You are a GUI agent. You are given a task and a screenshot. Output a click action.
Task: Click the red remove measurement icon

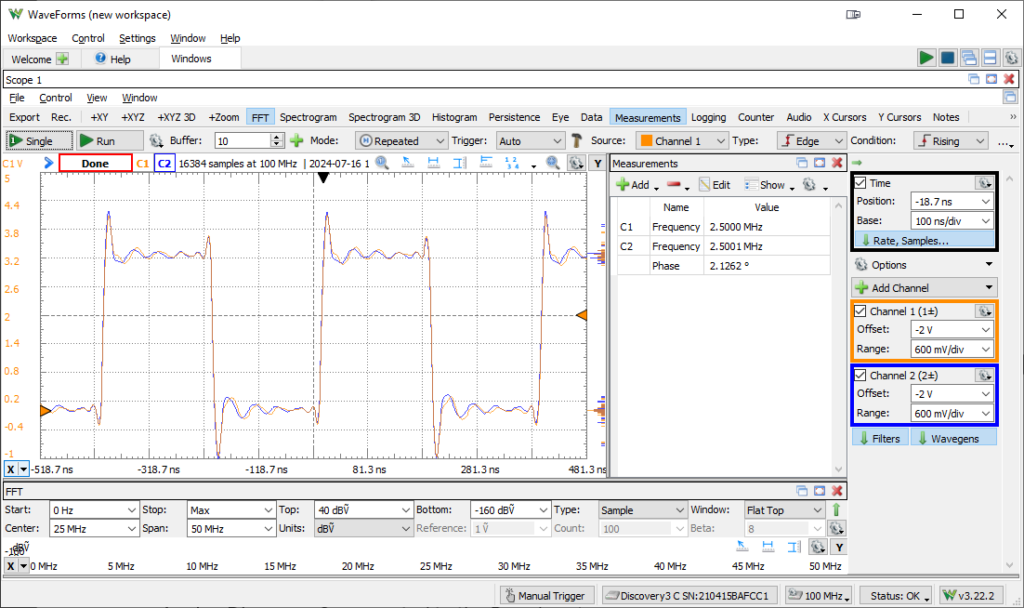point(673,185)
